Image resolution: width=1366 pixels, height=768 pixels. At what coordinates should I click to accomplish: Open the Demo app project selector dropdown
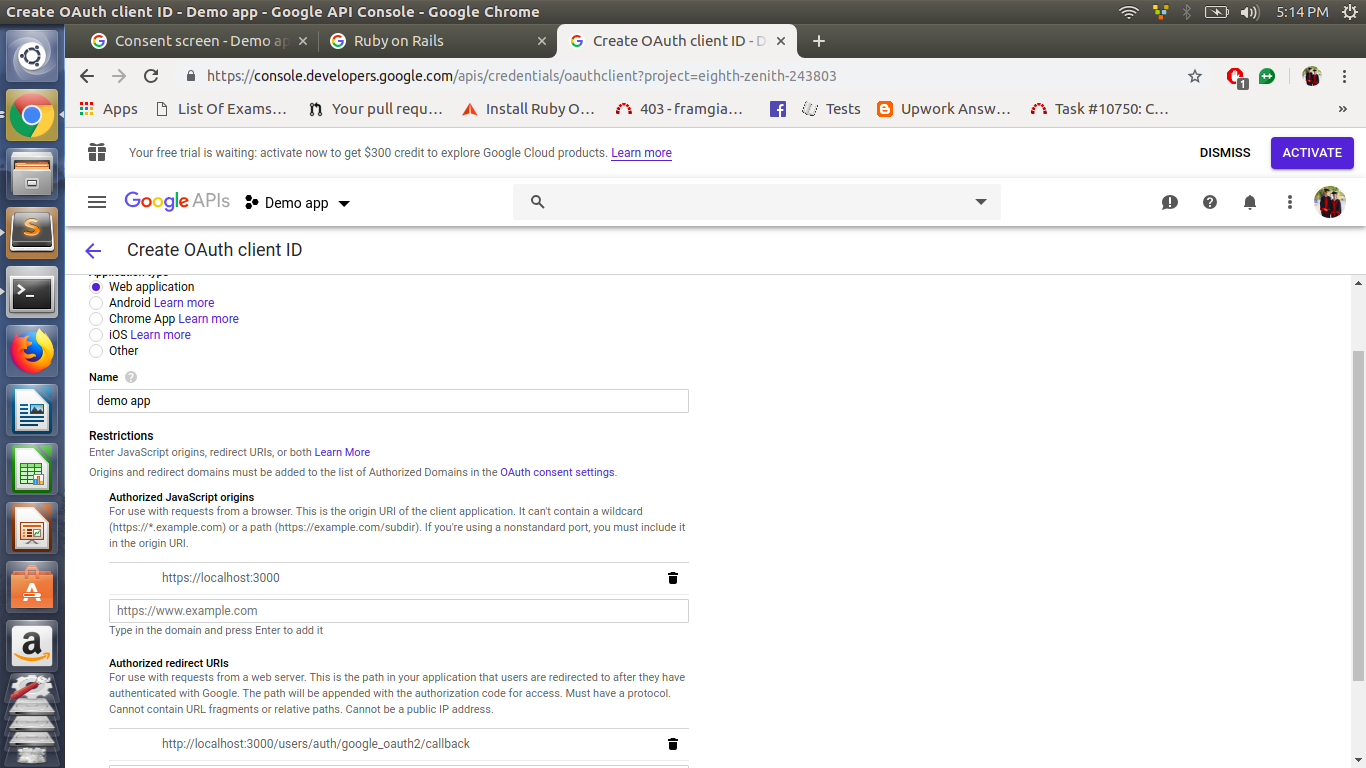(297, 203)
